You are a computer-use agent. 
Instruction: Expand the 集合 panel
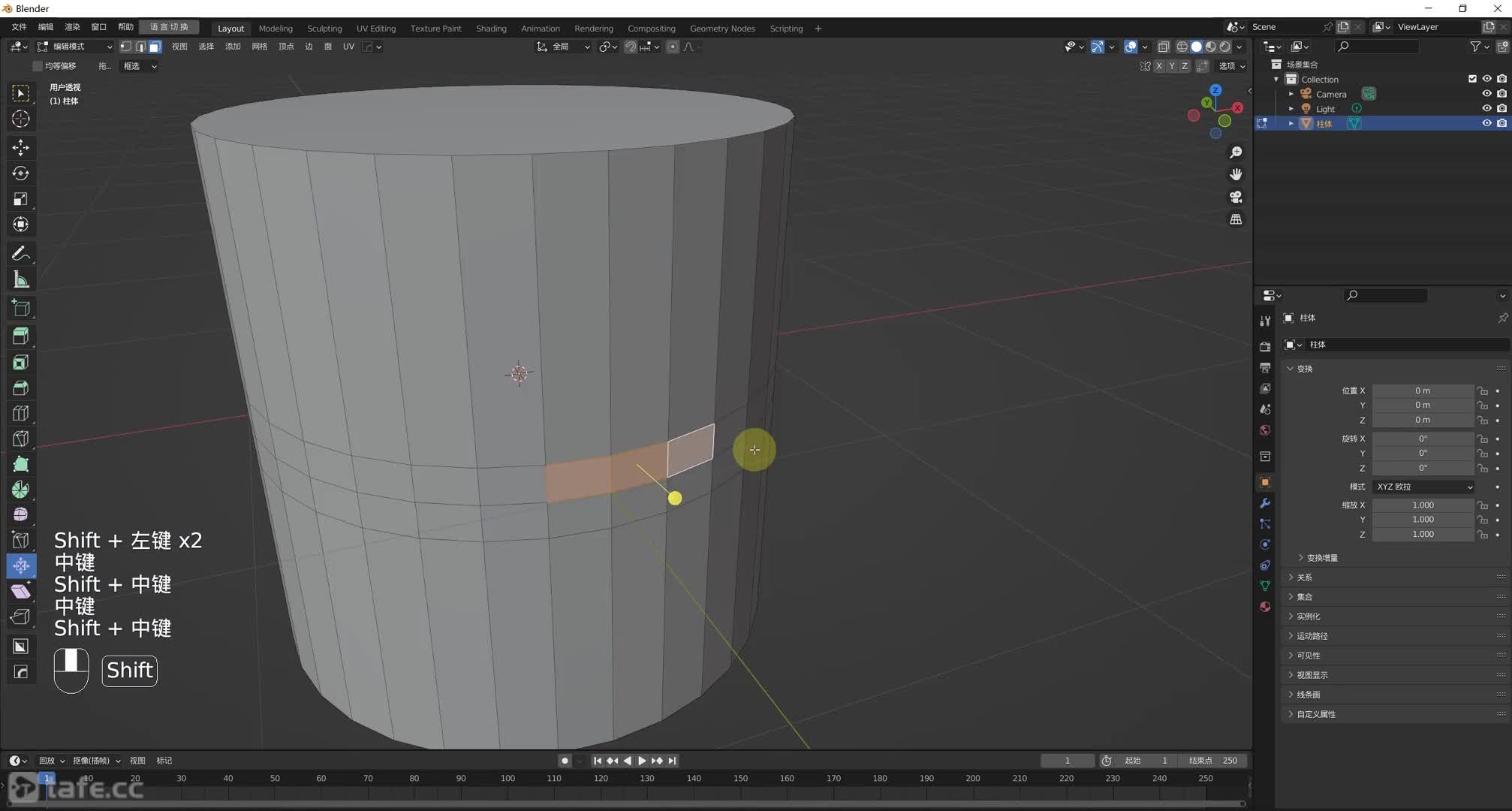point(1305,597)
